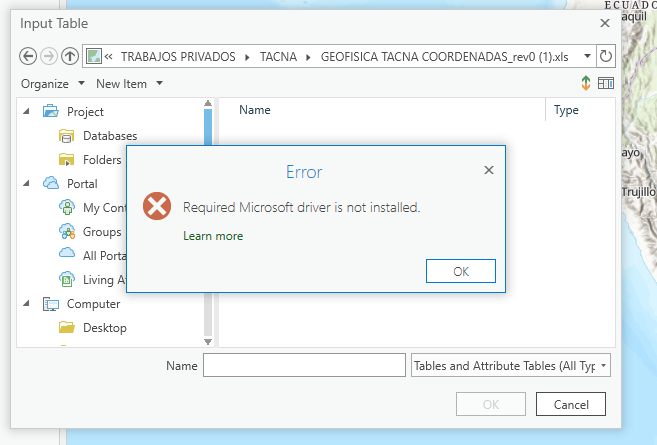Select the Desktop folder

104,328
